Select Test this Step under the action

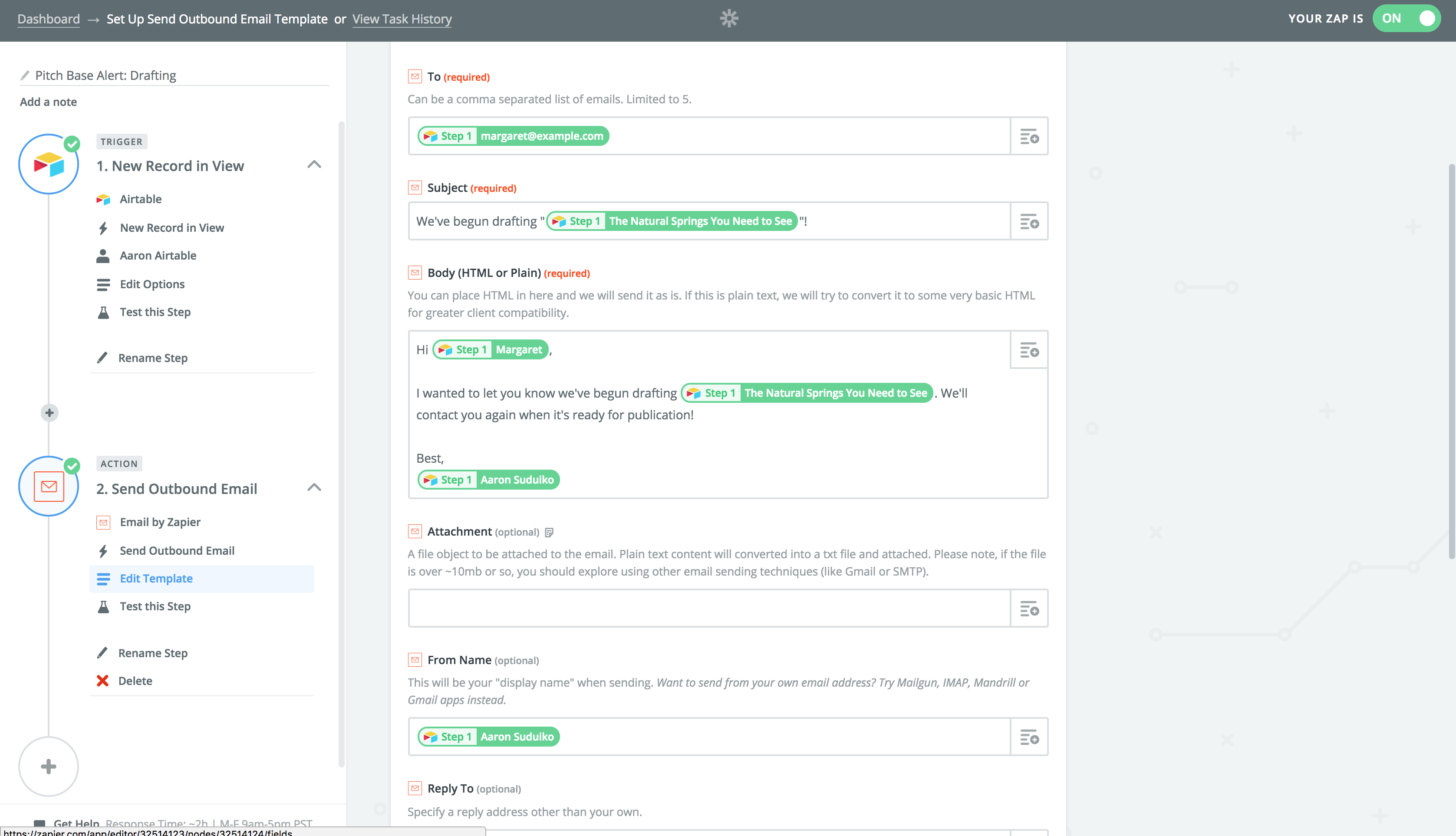click(155, 606)
